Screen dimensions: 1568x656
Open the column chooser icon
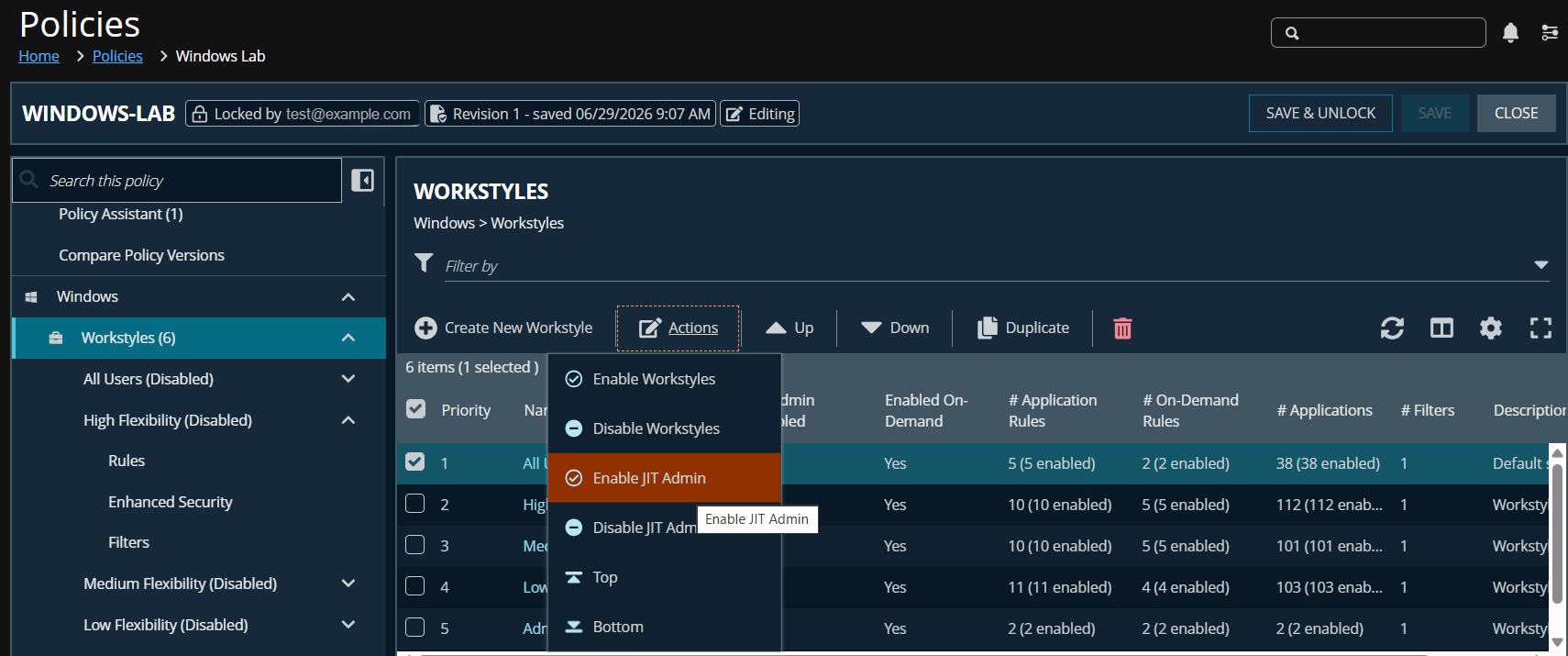1441,328
